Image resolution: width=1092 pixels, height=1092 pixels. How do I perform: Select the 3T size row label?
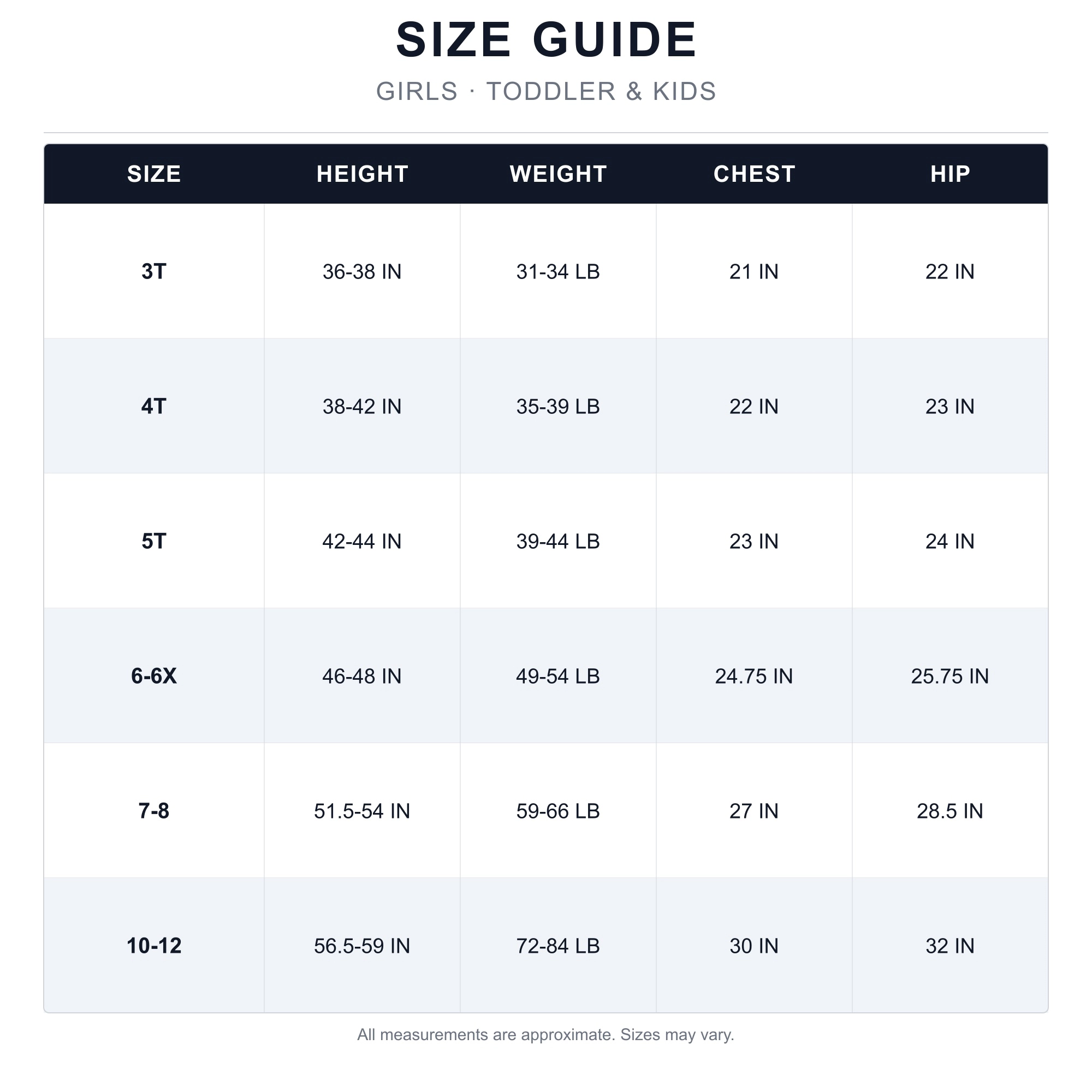click(x=154, y=272)
